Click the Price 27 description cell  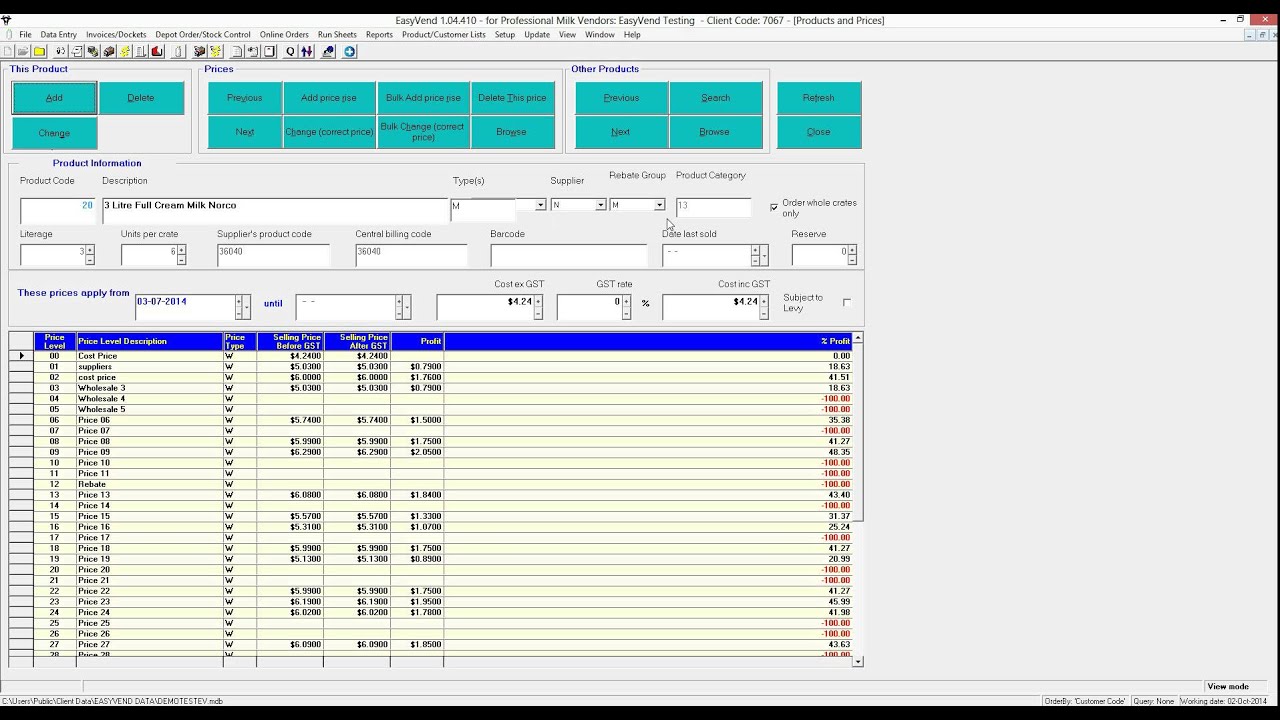click(149, 645)
